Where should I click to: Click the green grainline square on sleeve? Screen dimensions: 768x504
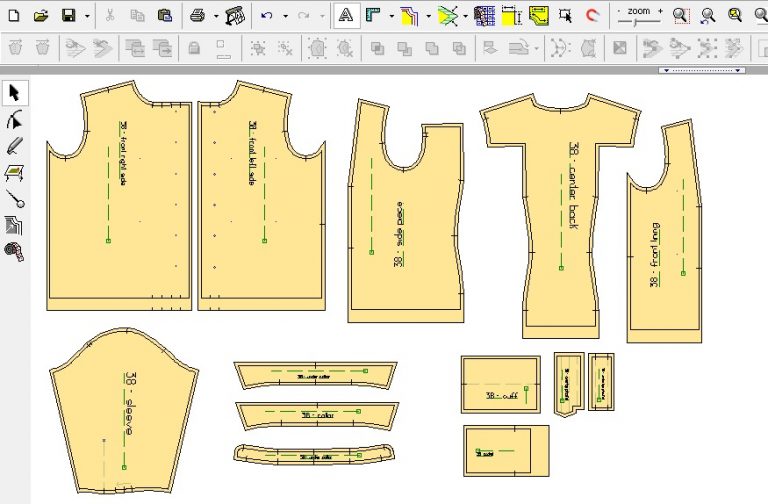point(124,467)
